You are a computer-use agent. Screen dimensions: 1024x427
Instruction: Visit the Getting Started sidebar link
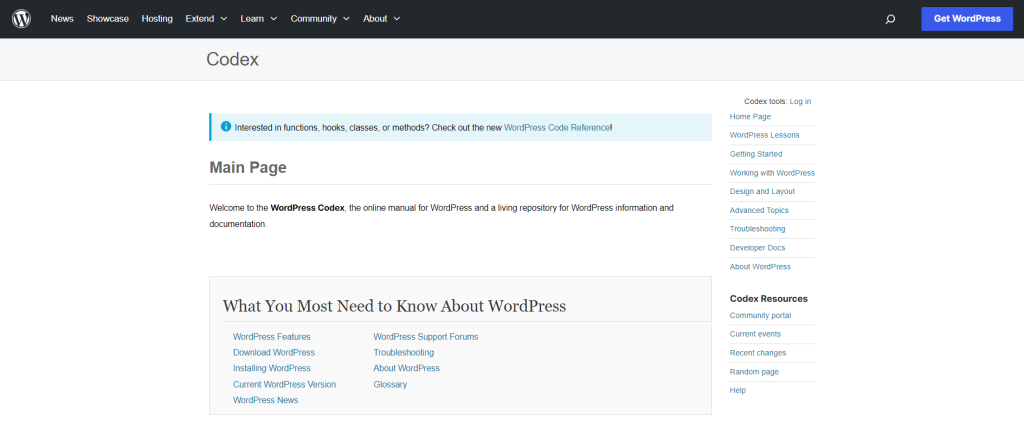click(x=756, y=154)
